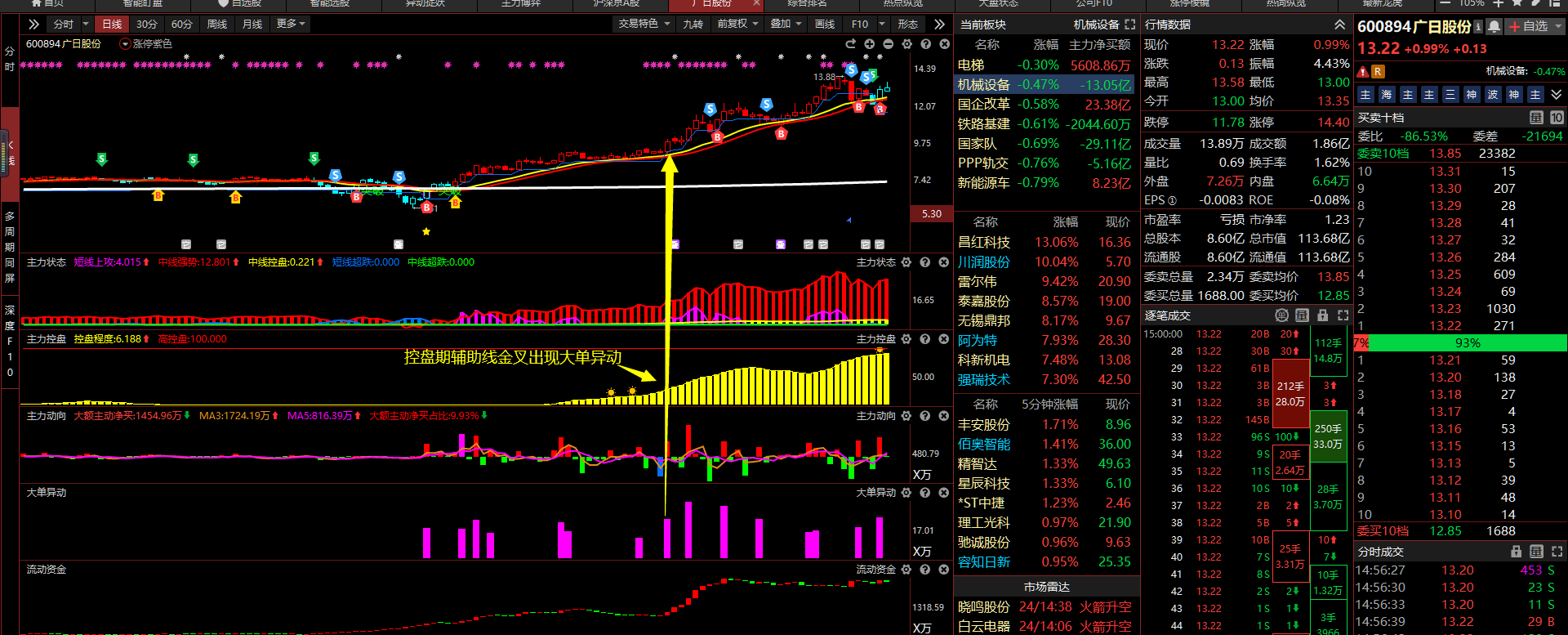This screenshot has width=1568, height=635.
Task: Open help for 大单异动 indicator
Action: 925,493
